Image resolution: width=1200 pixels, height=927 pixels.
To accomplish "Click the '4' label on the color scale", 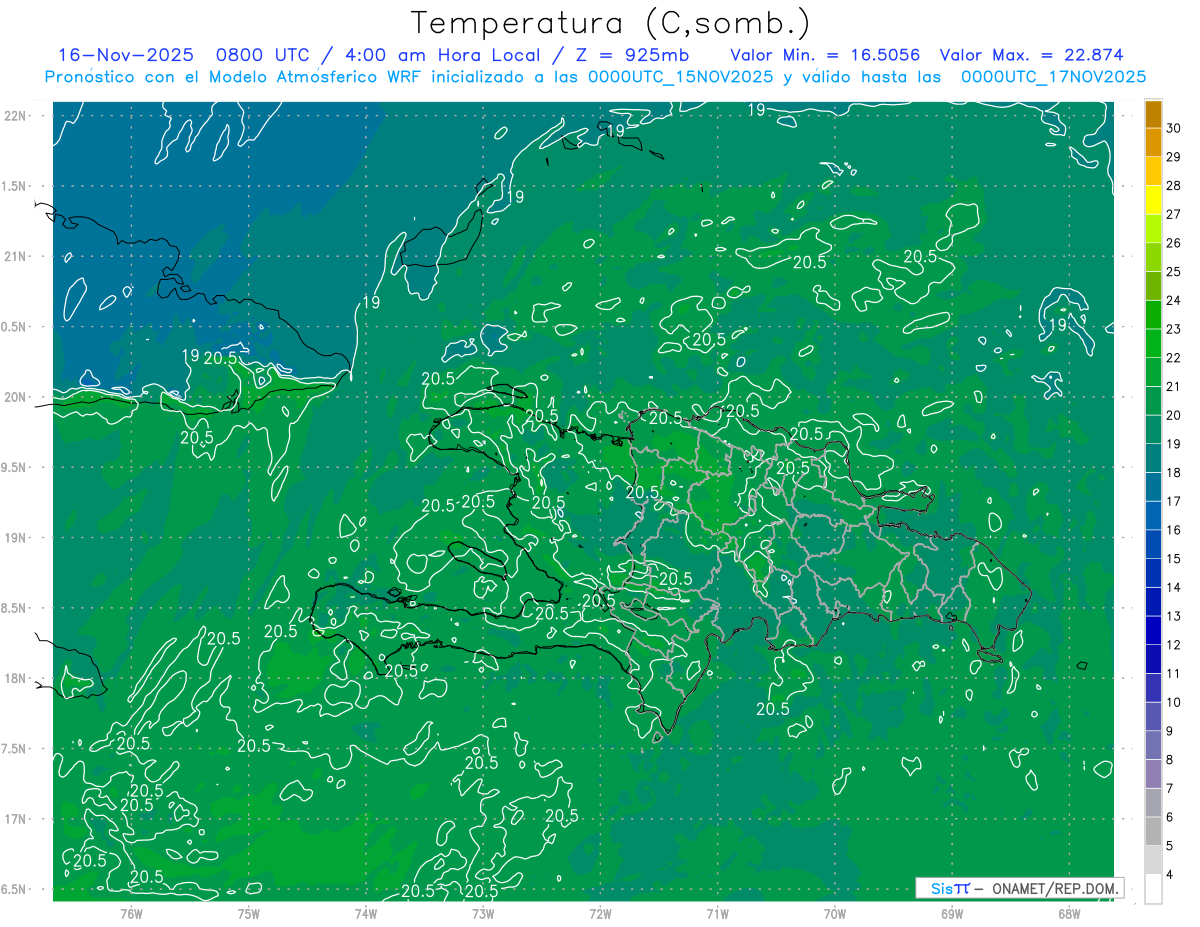I will click(x=1170, y=875).
